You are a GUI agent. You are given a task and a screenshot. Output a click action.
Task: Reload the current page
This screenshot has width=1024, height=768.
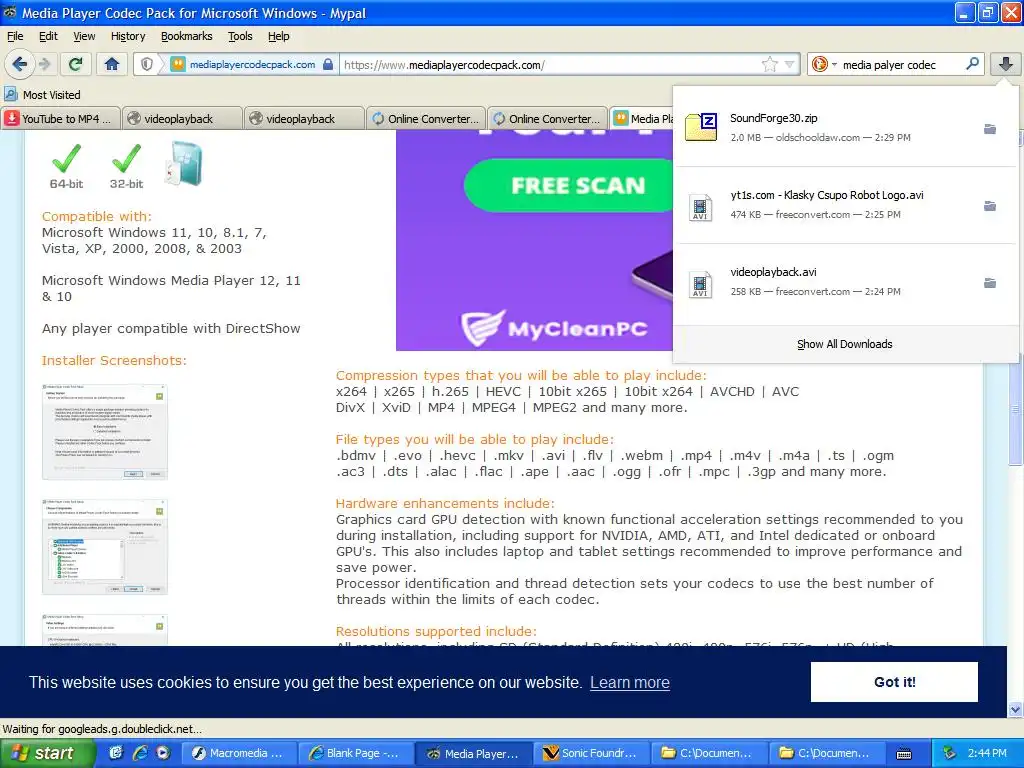click(x=75, y=64)
